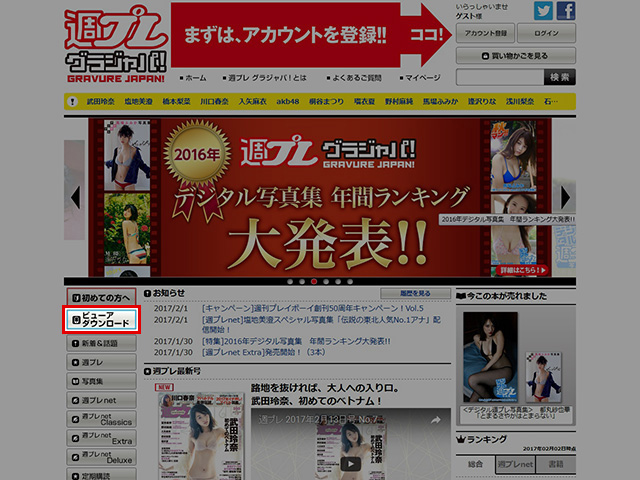640x480 pixels.
Task: Click the アカウント登録 button
Action: click(485, 33)
